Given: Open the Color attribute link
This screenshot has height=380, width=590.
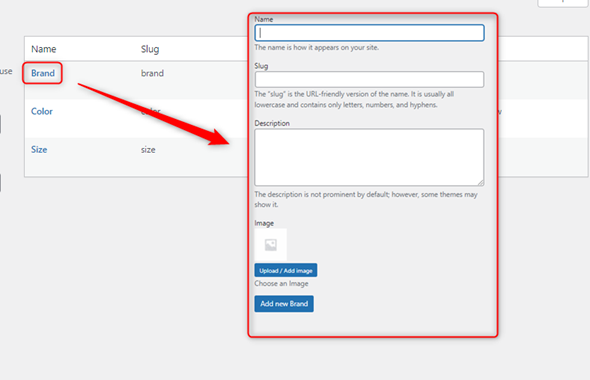Looking at the screenshot, I should tap(42, 111).
